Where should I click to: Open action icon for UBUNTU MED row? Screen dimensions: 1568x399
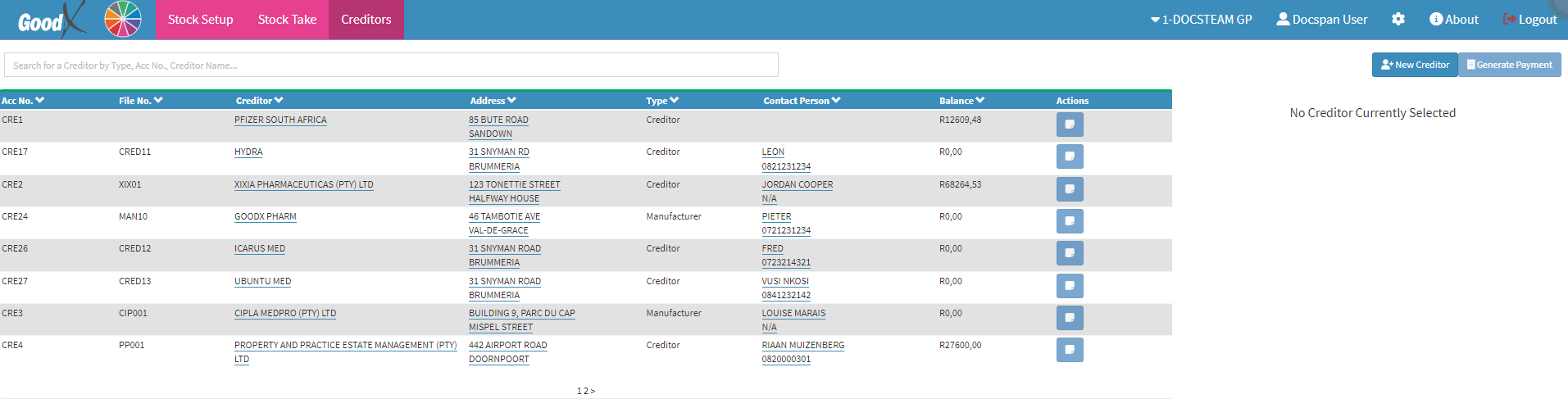1070,286
